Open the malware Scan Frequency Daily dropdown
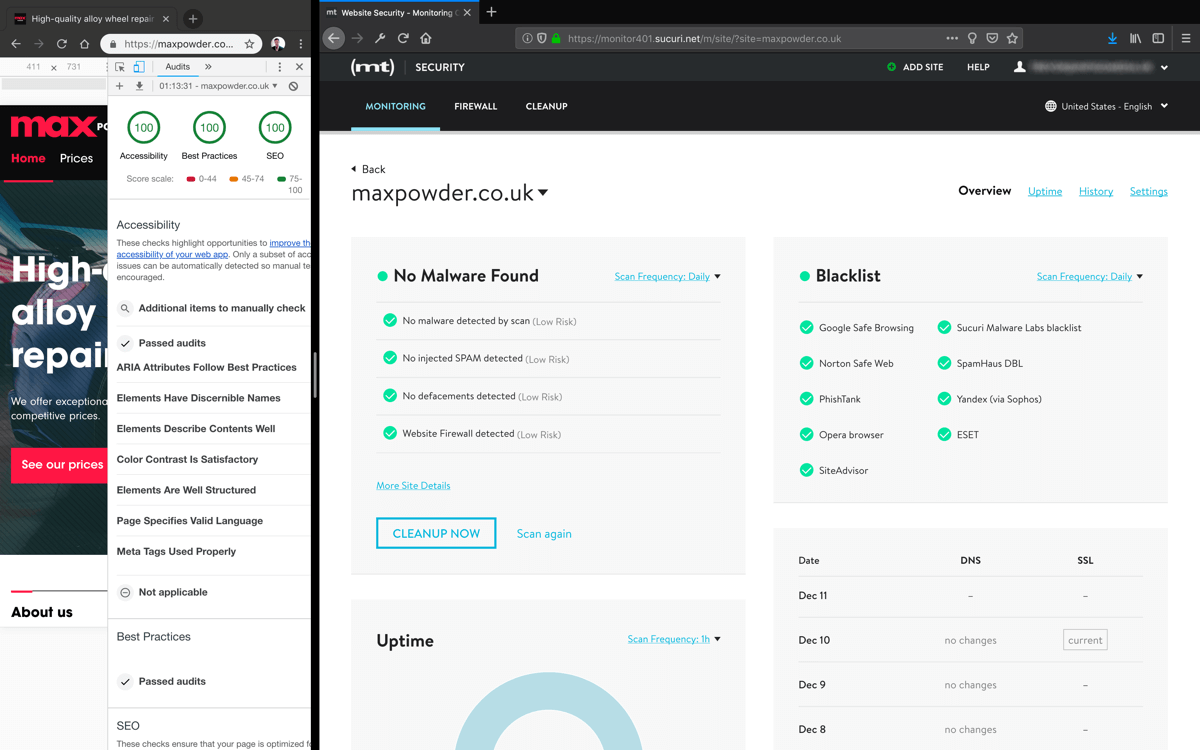The width and height of the screenshot is (1200, 750). pyautogui.click(x=667, y=276)
